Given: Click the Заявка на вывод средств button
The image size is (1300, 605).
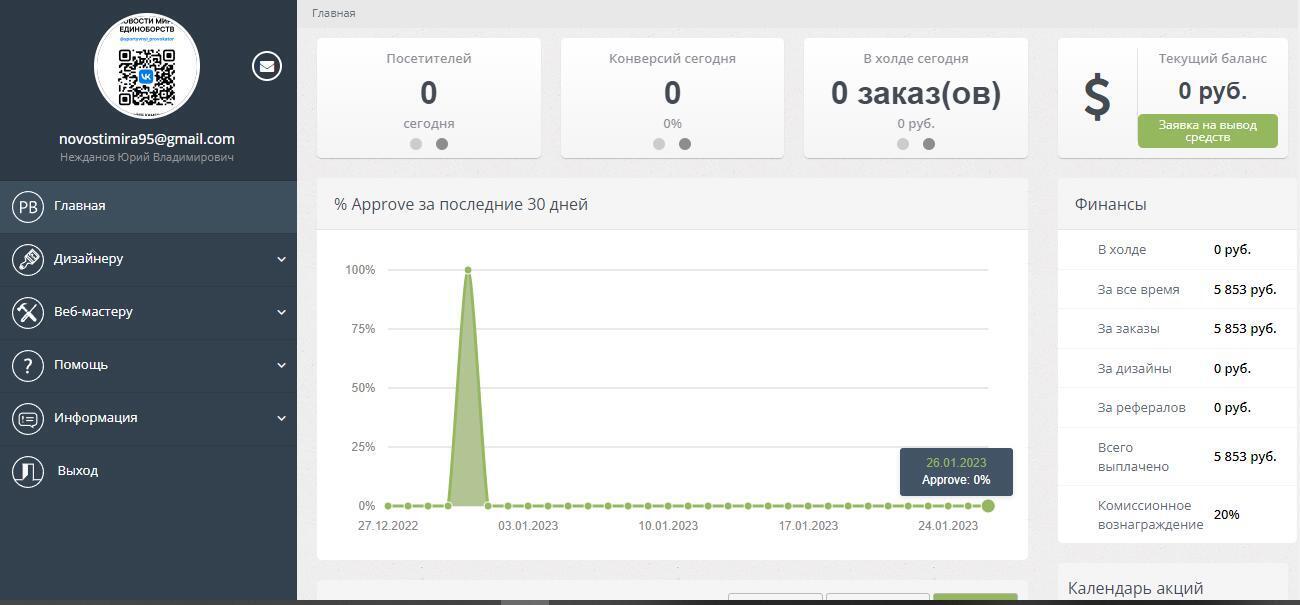Looking at the screenshot, I should point(1207,130).
